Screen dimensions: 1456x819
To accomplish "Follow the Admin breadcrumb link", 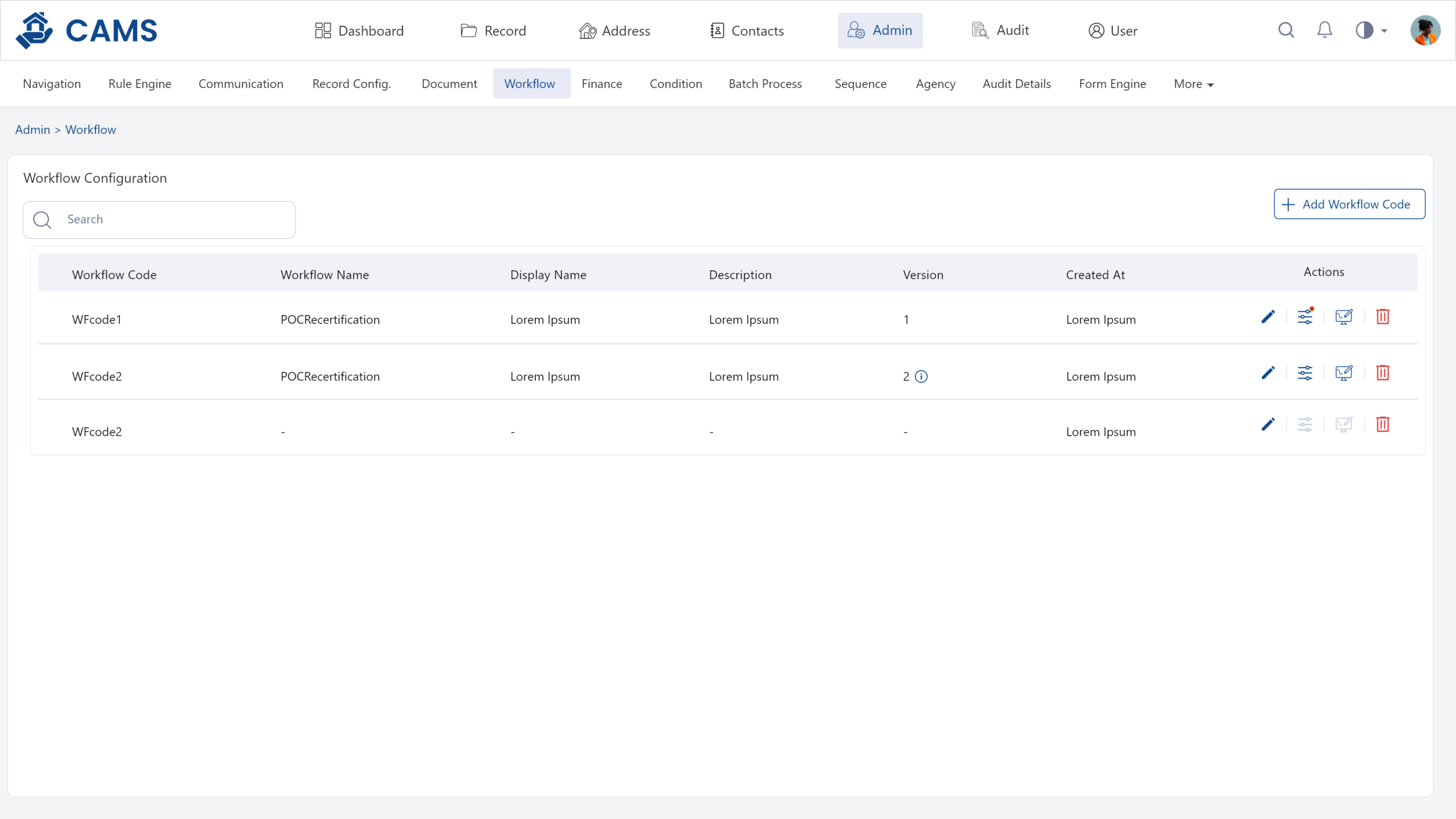I will [x=32, y=130].
